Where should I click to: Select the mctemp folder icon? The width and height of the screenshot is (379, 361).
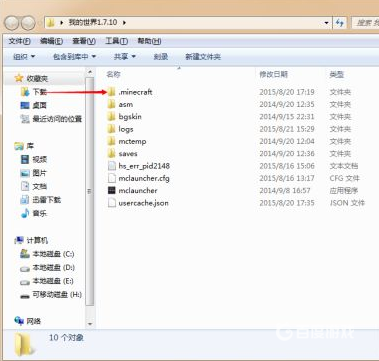point(111,141)
